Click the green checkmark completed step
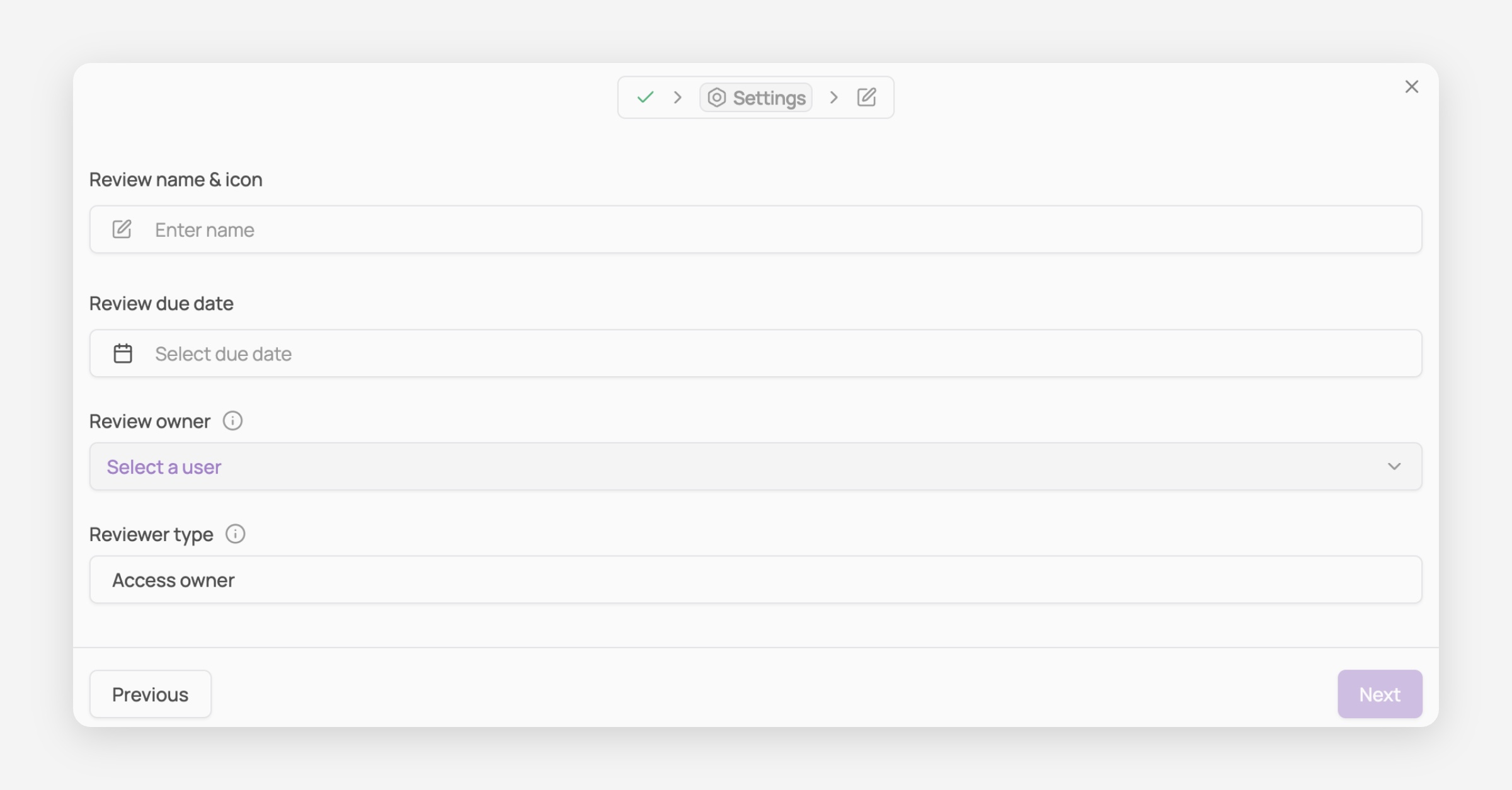The image size is (1512, 790). point(645,98)
